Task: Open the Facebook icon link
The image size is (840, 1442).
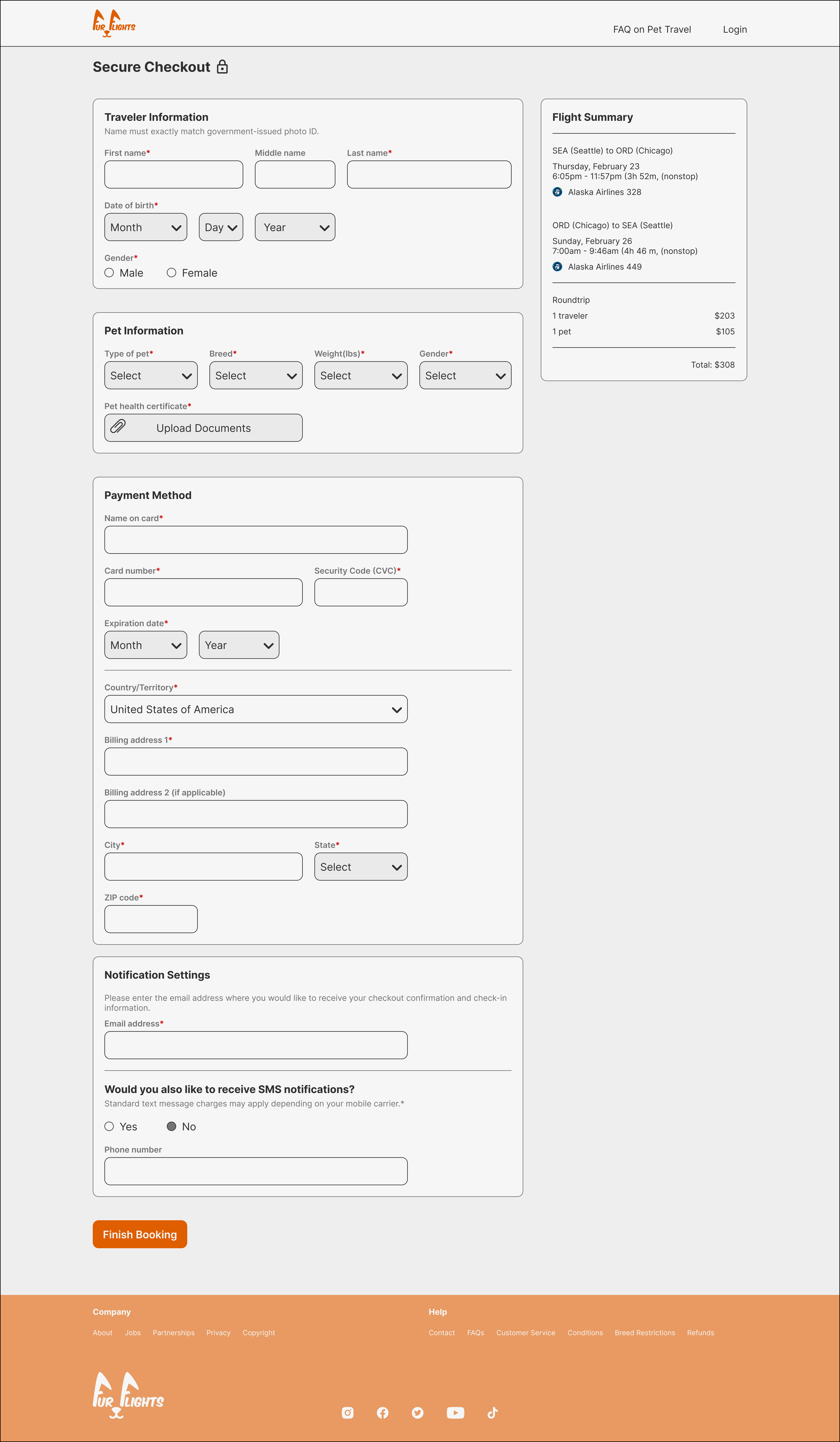Action: click(x=383, y=1412)
